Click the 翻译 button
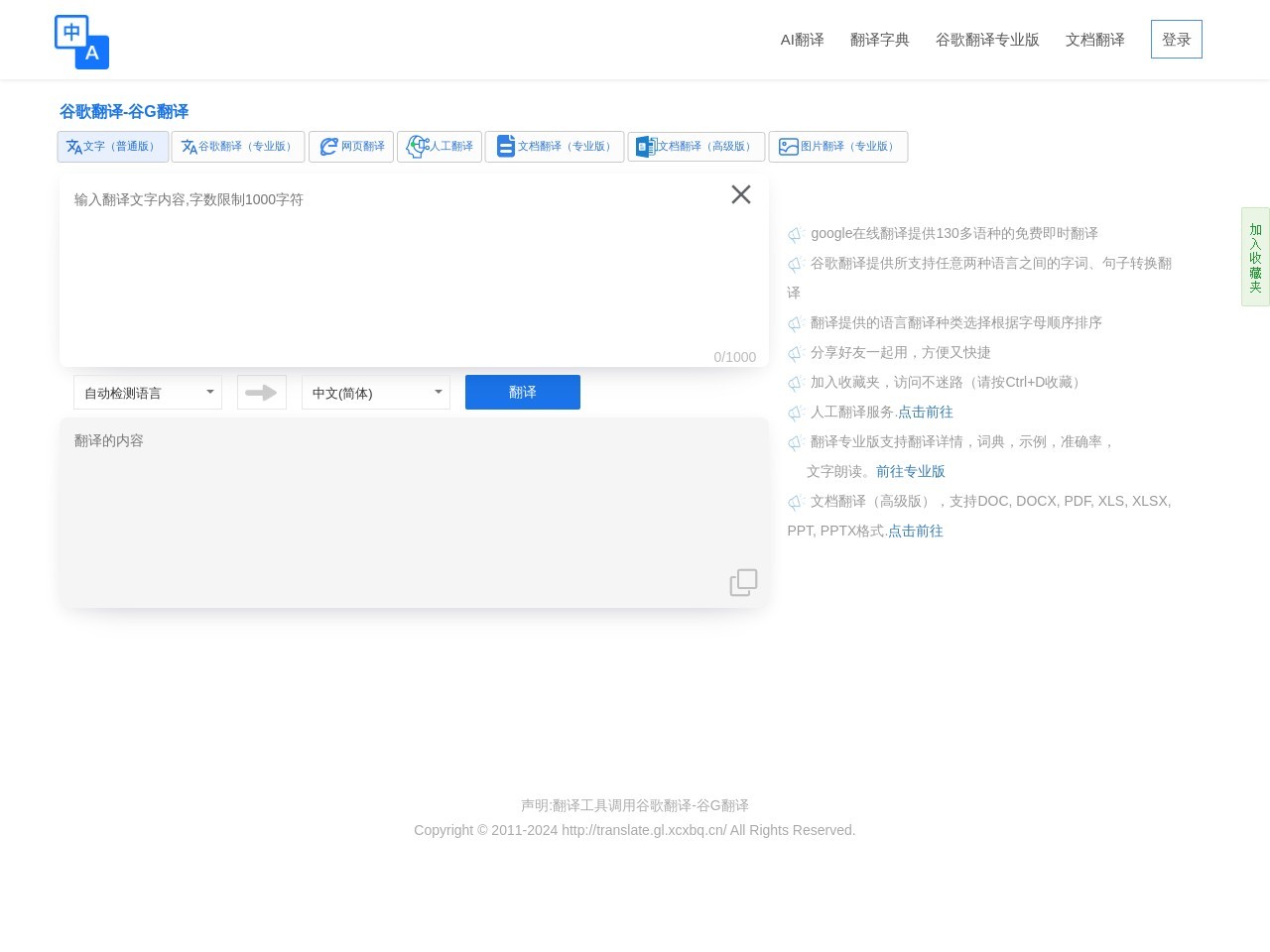This screenshot has height=952, width=1270. pos(522,392)
